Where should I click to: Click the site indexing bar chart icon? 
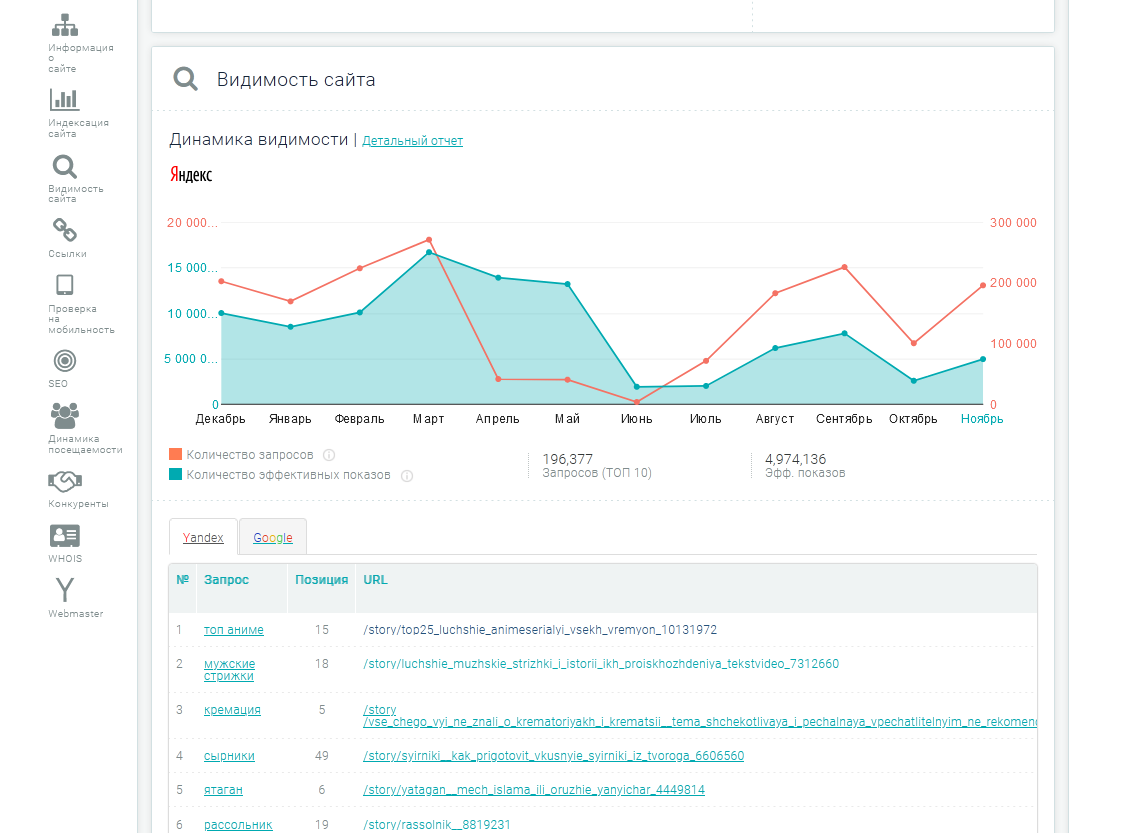[x=64, y=100]
